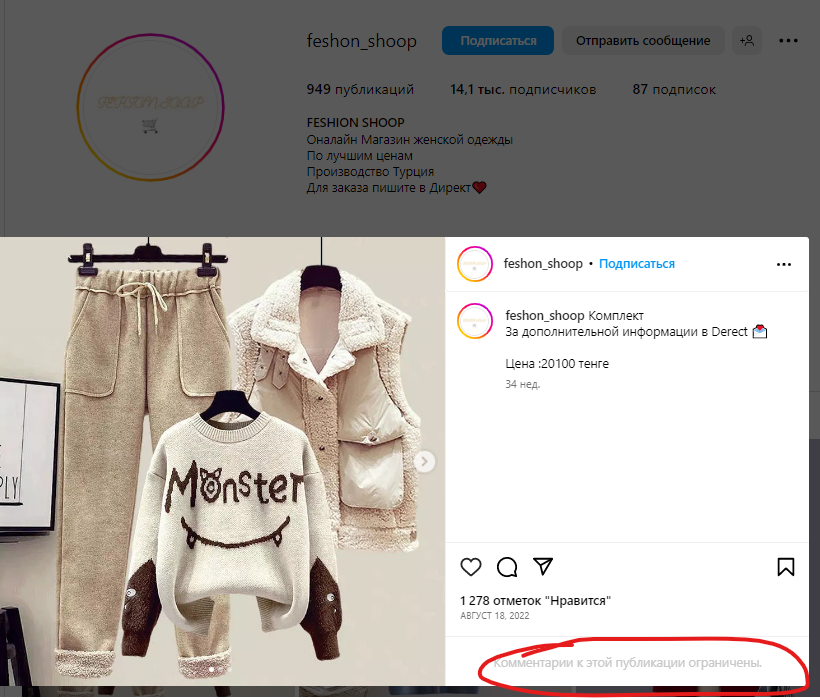Open the 87 подписок list

tap(674, 90)
